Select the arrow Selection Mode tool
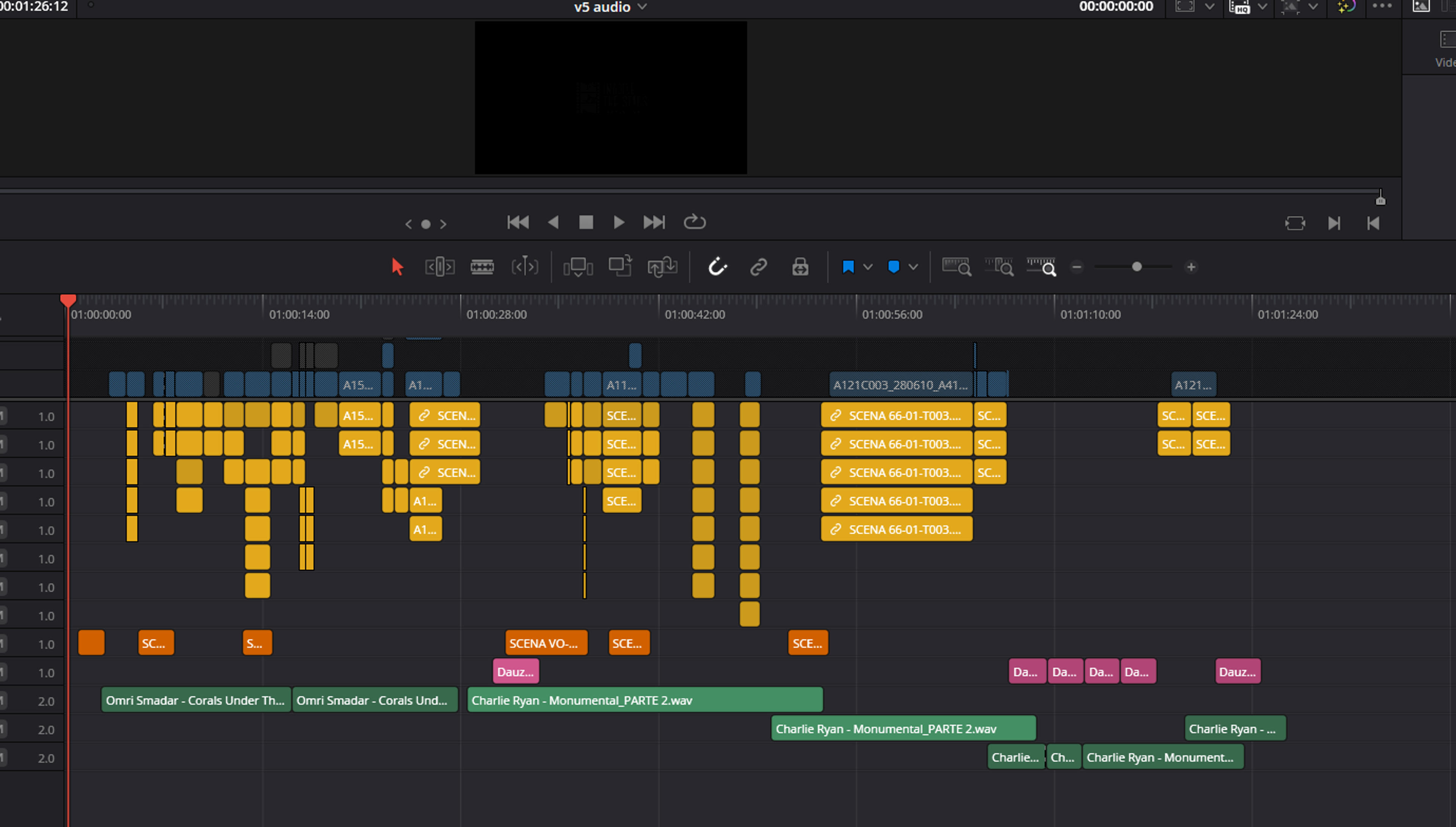1456x827 pixels. click(397, 266)
